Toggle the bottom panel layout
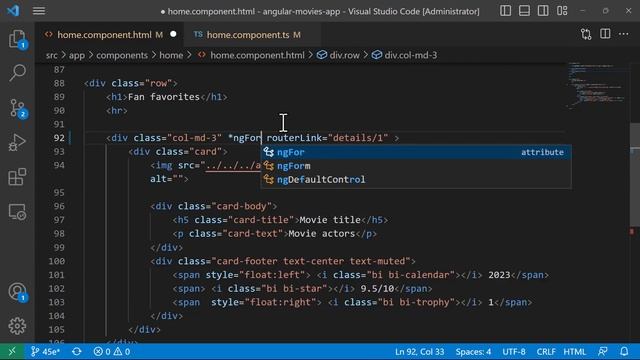Screen dimensions: 640x360 click(x=524, y=11)
